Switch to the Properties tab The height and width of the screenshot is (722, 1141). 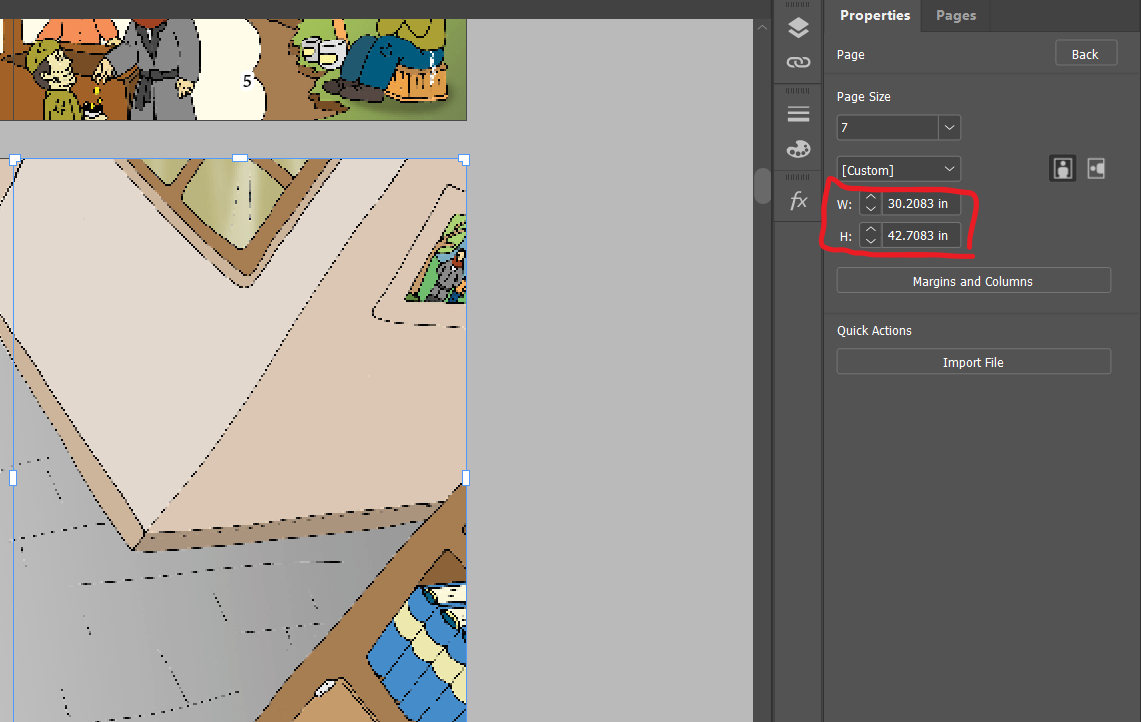874,15
